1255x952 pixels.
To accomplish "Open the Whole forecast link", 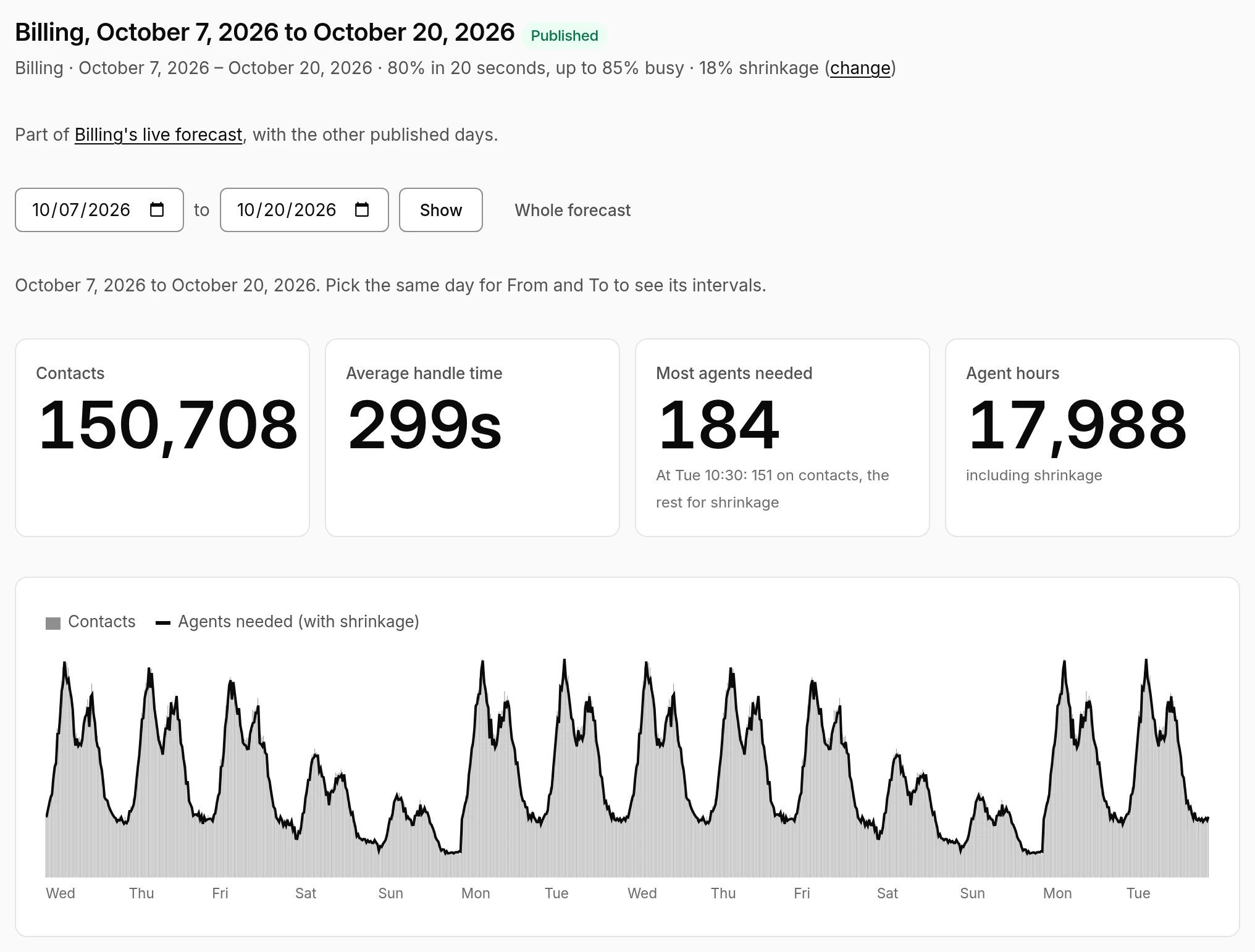I will [573, 211].
